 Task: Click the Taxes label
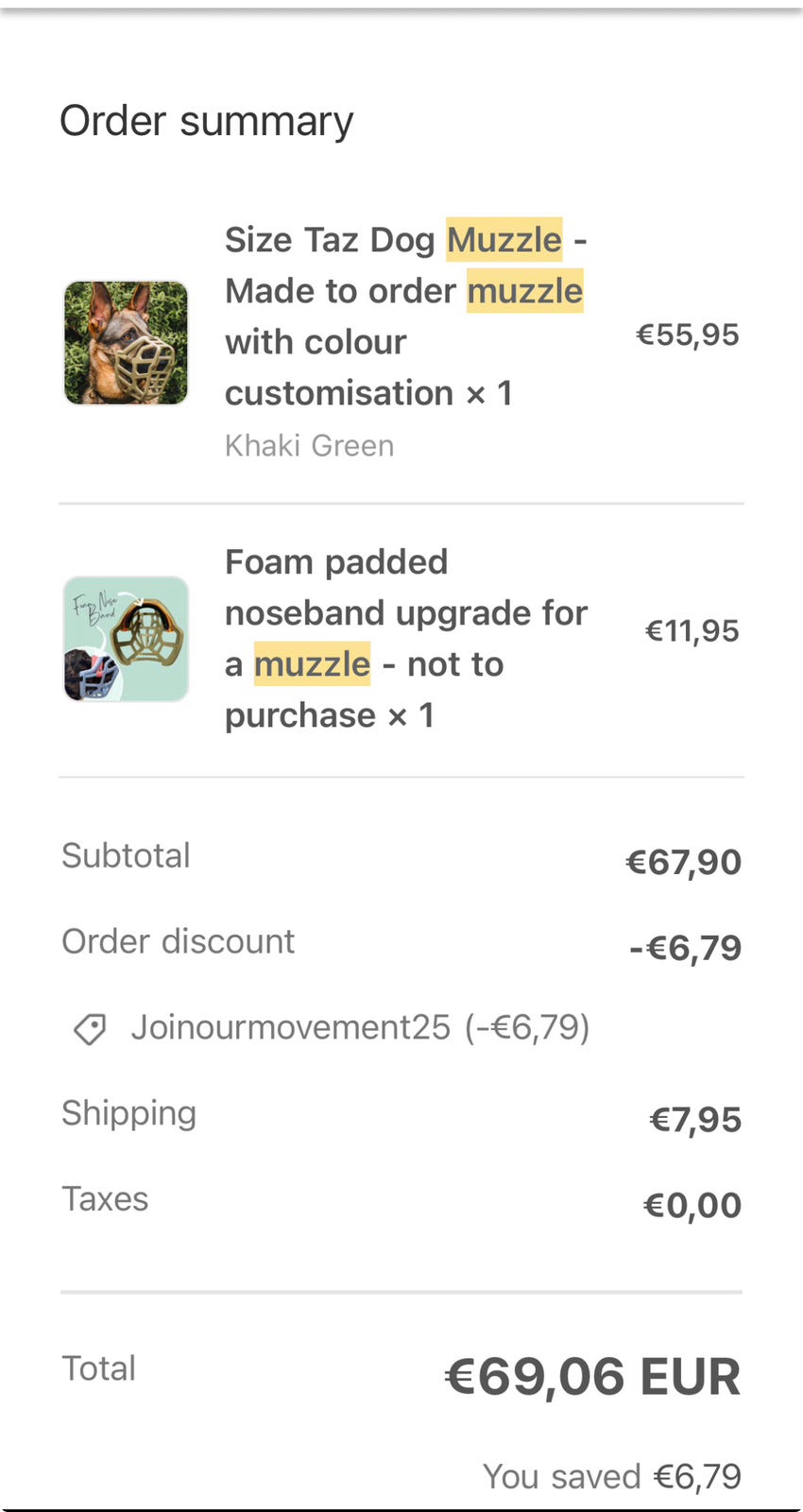click(105, 1199)
